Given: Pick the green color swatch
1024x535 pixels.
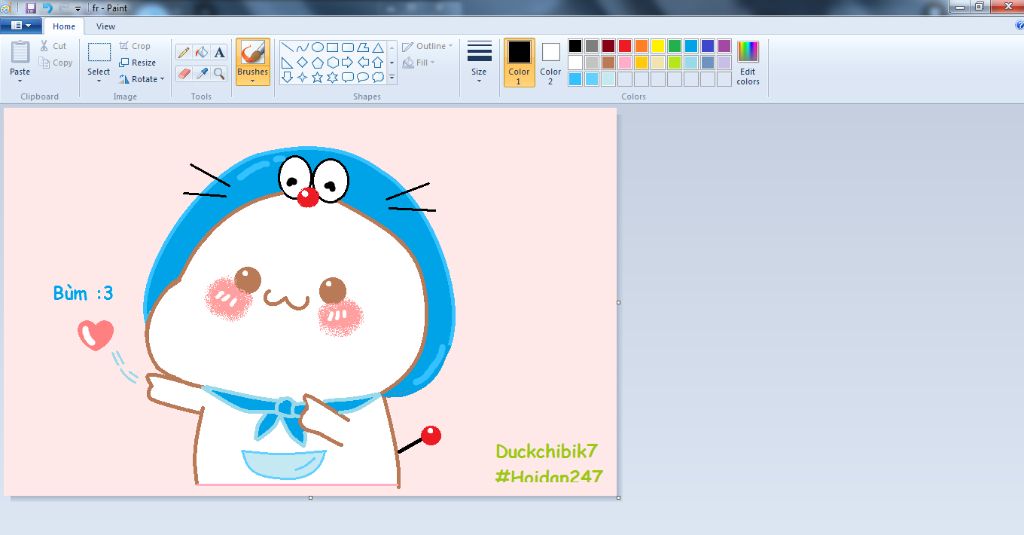Looking at the screenshot, I should (675, 46).
